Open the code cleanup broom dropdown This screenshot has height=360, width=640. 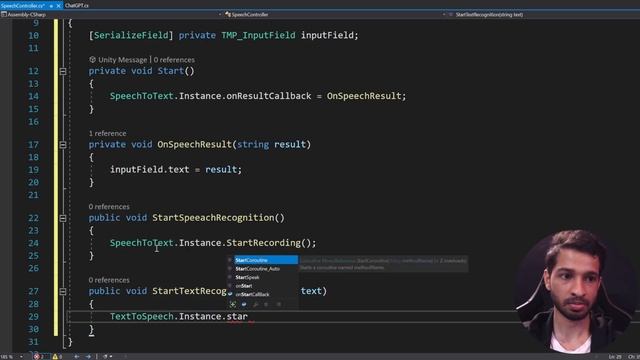(107, 357)
